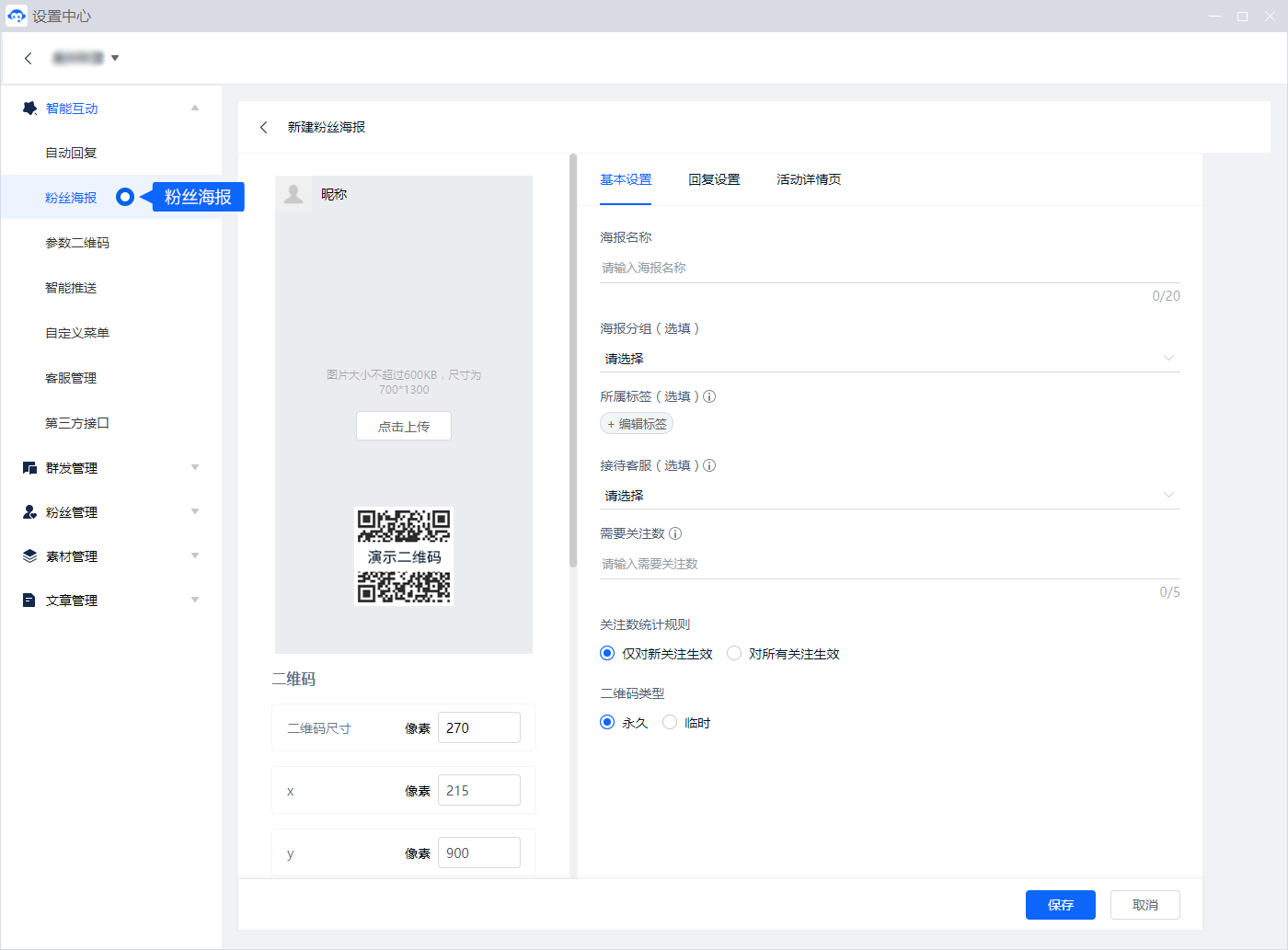Screen dimensions: 1288x950
Task: Click 点击上传 to upload poster image
Action: 404,427
